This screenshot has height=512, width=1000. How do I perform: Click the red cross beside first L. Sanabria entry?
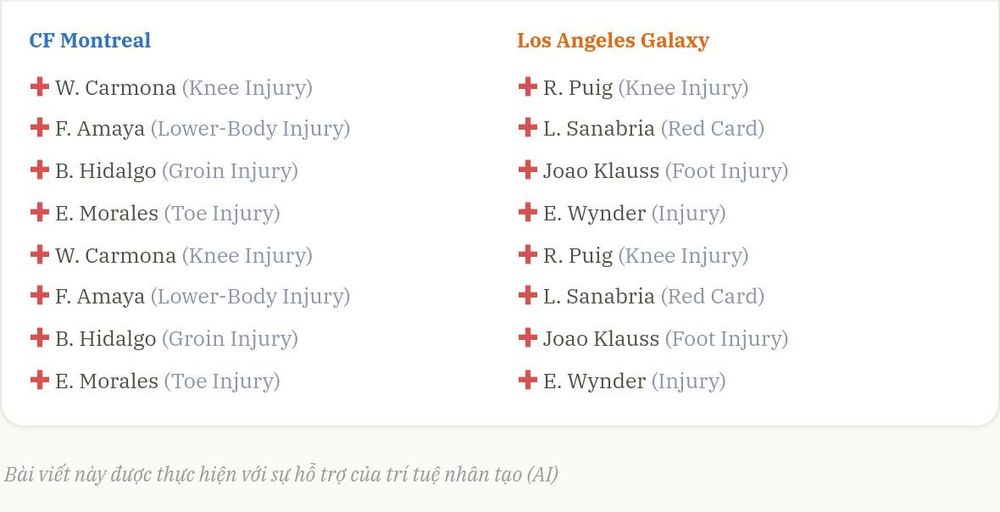click(x=527, y=128)
